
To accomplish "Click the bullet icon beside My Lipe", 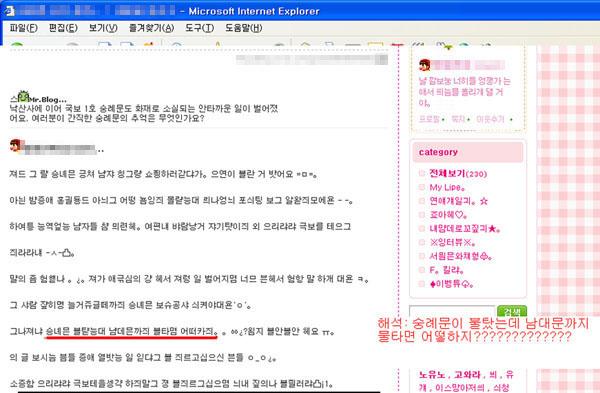I will click(x=422, y=187).
